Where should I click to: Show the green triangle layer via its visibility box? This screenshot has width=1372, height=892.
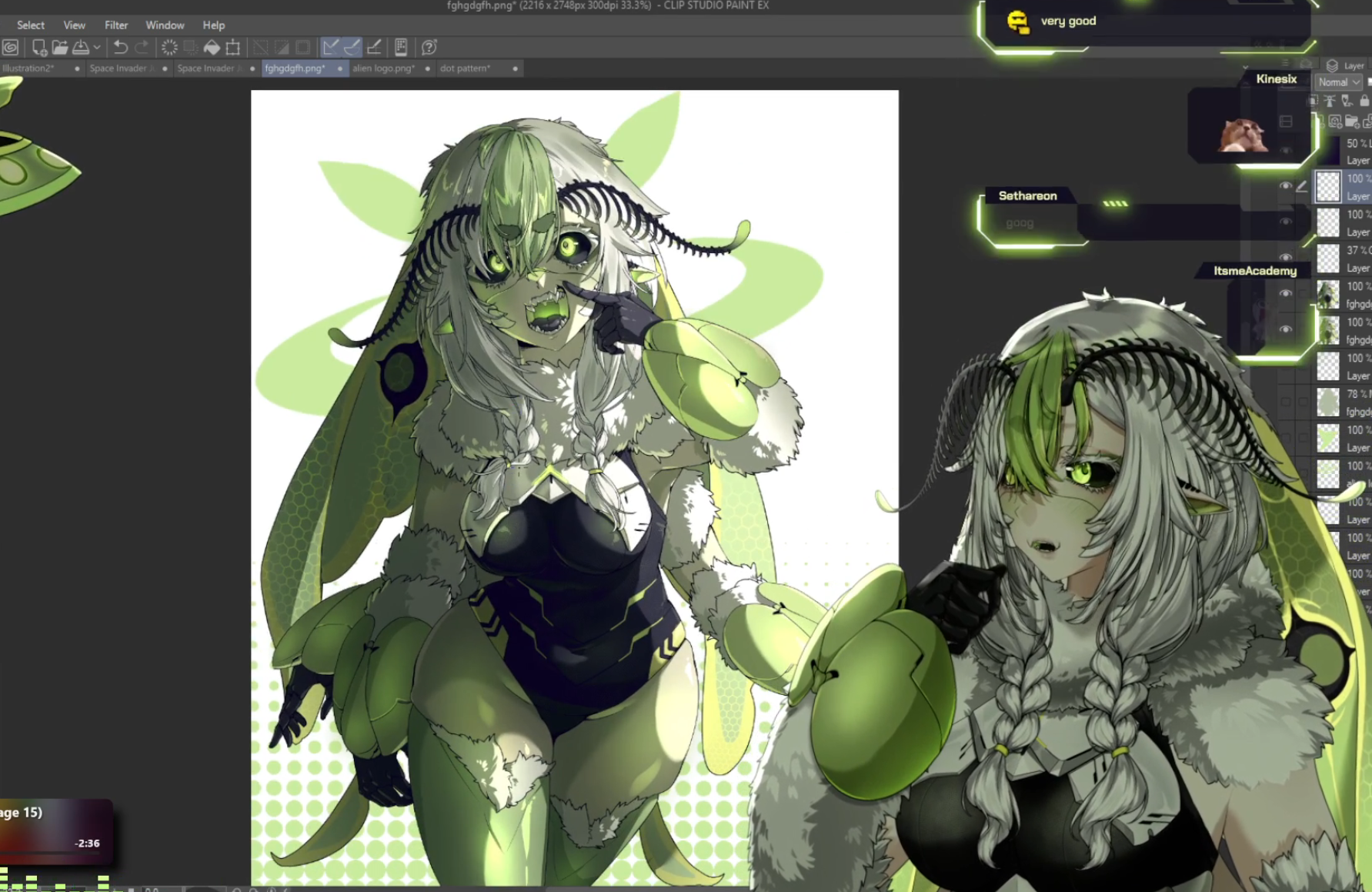[1285, 438]
